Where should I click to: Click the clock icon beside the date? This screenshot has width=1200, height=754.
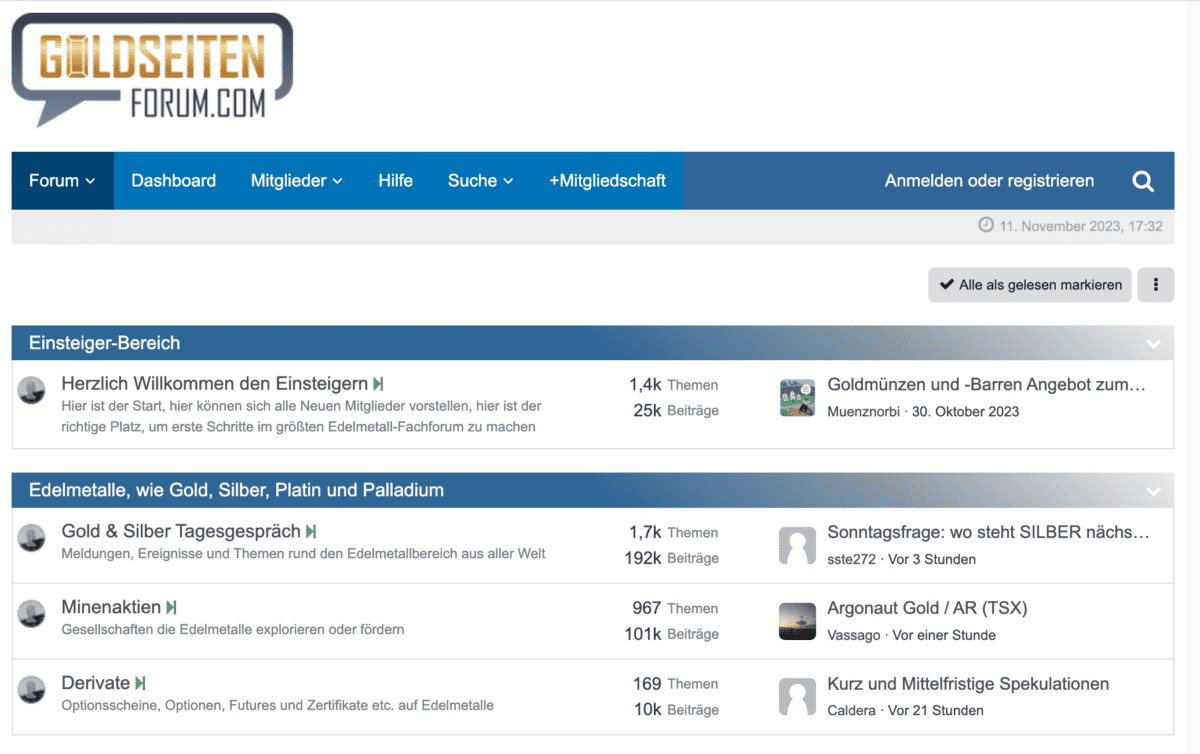(986, 226)
